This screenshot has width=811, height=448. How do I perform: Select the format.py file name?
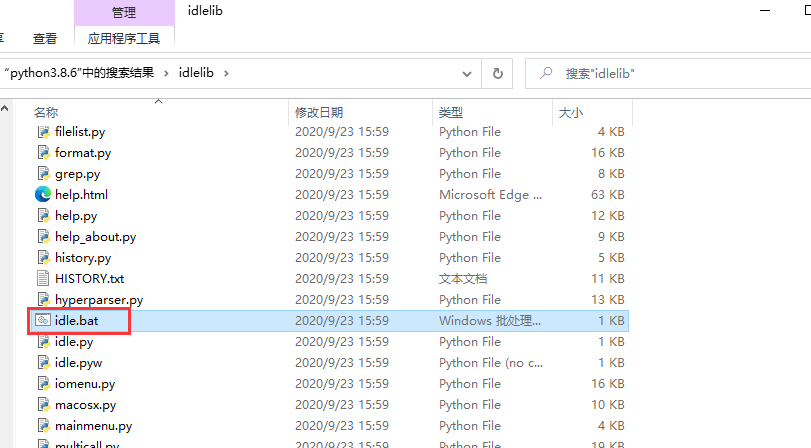click(x=83, y=153)
